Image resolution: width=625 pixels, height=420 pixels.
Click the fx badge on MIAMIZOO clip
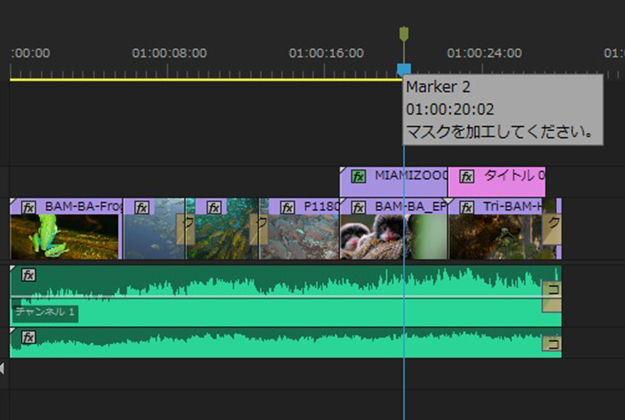[x=356, y=176]
